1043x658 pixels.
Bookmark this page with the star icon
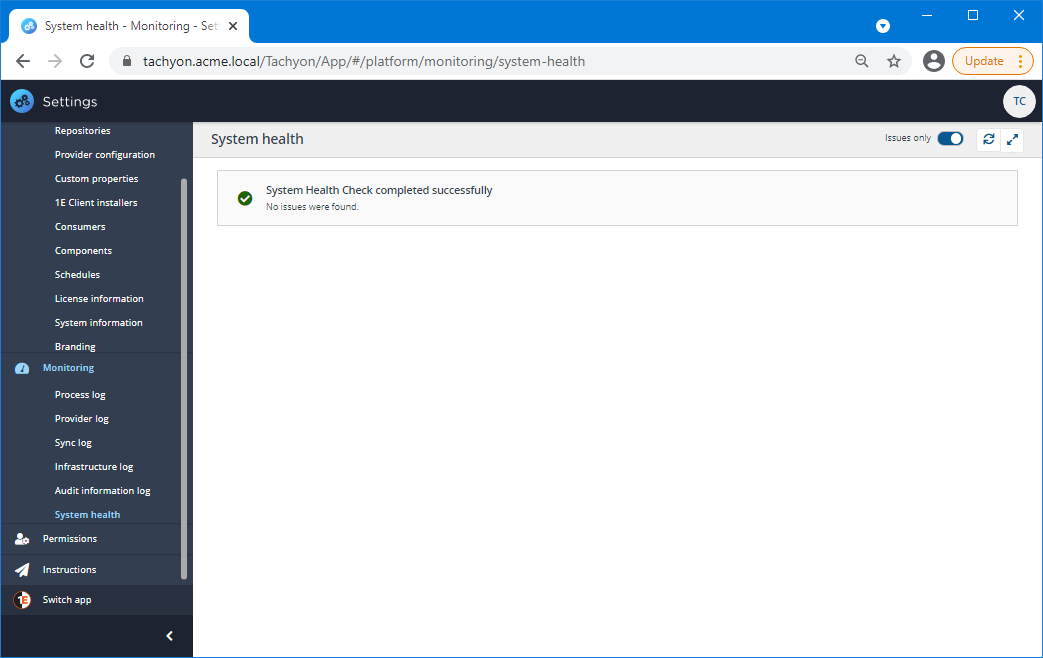click(894, 61)
